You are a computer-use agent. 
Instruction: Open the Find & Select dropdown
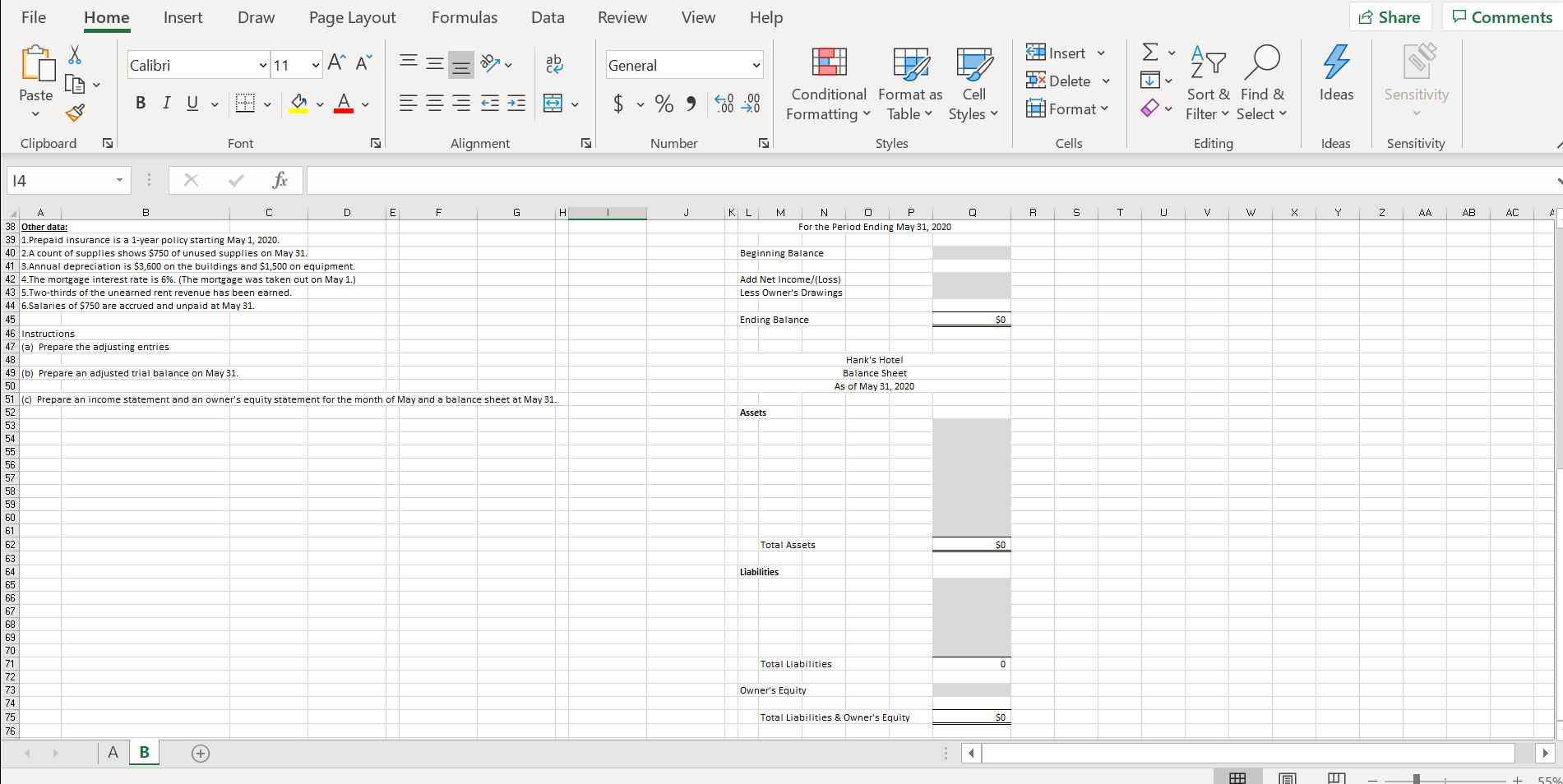tap(1262, 82)
